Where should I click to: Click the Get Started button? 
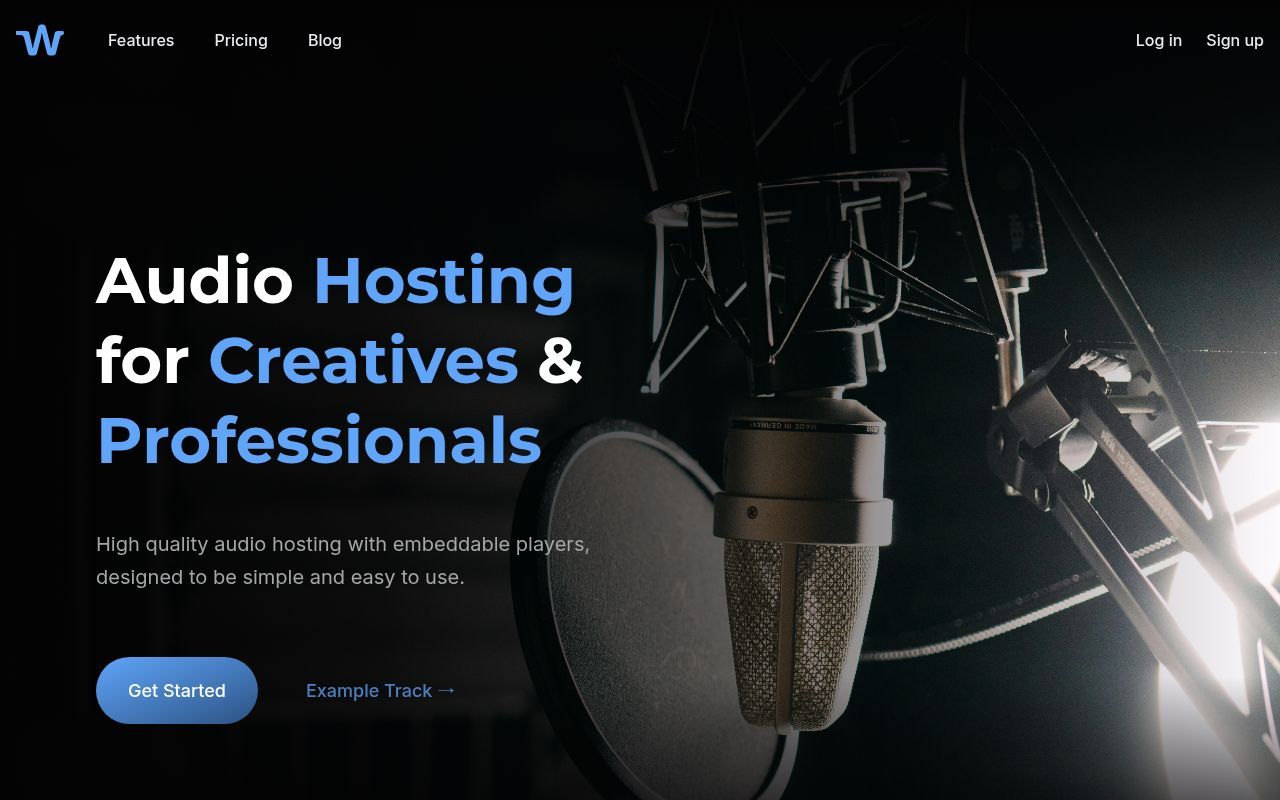pos(177,690)
